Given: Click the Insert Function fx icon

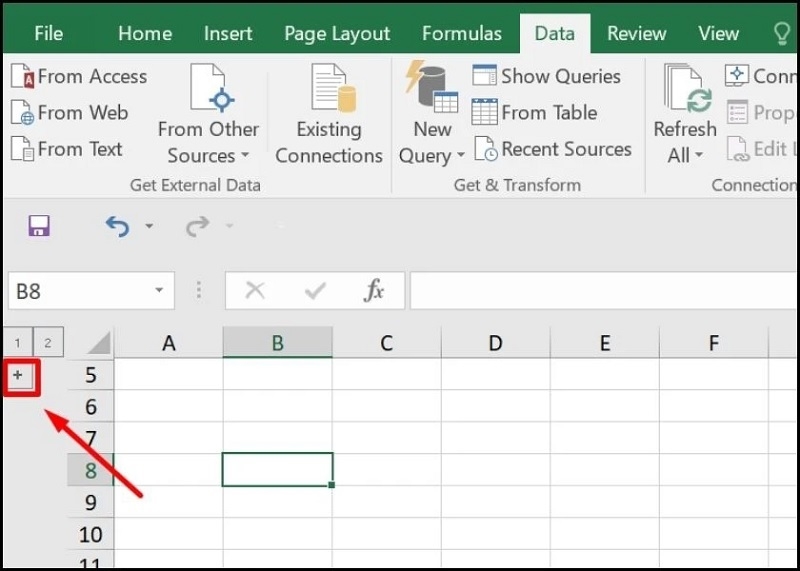Looking at the screenshot, I should click(x=374, y=291).
